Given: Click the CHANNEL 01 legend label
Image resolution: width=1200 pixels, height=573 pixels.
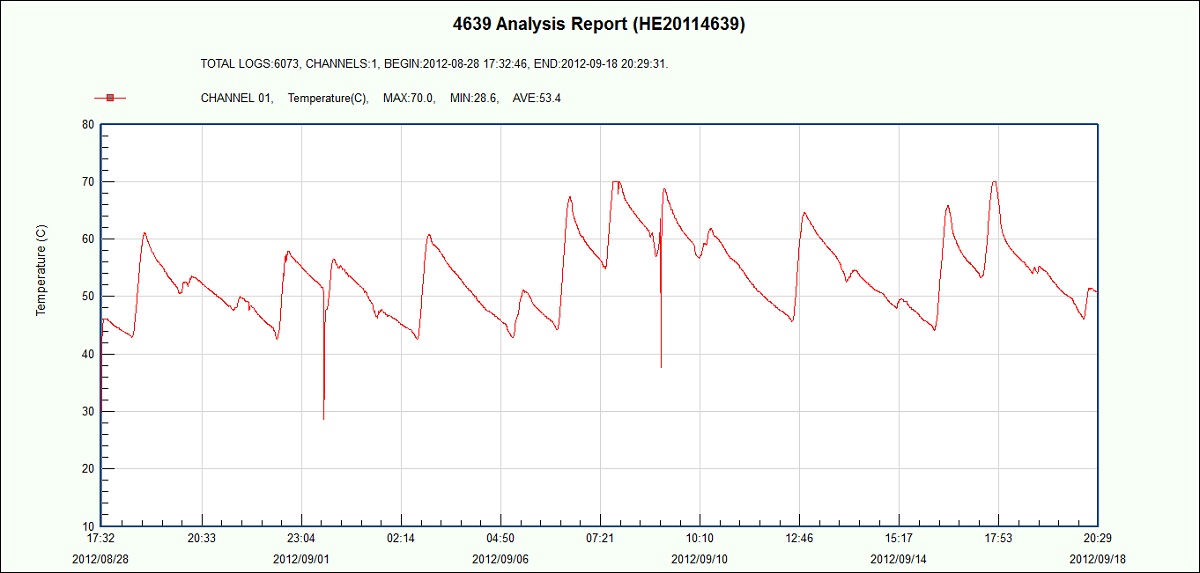Looking at the screenshot, I should coord(236,98).
